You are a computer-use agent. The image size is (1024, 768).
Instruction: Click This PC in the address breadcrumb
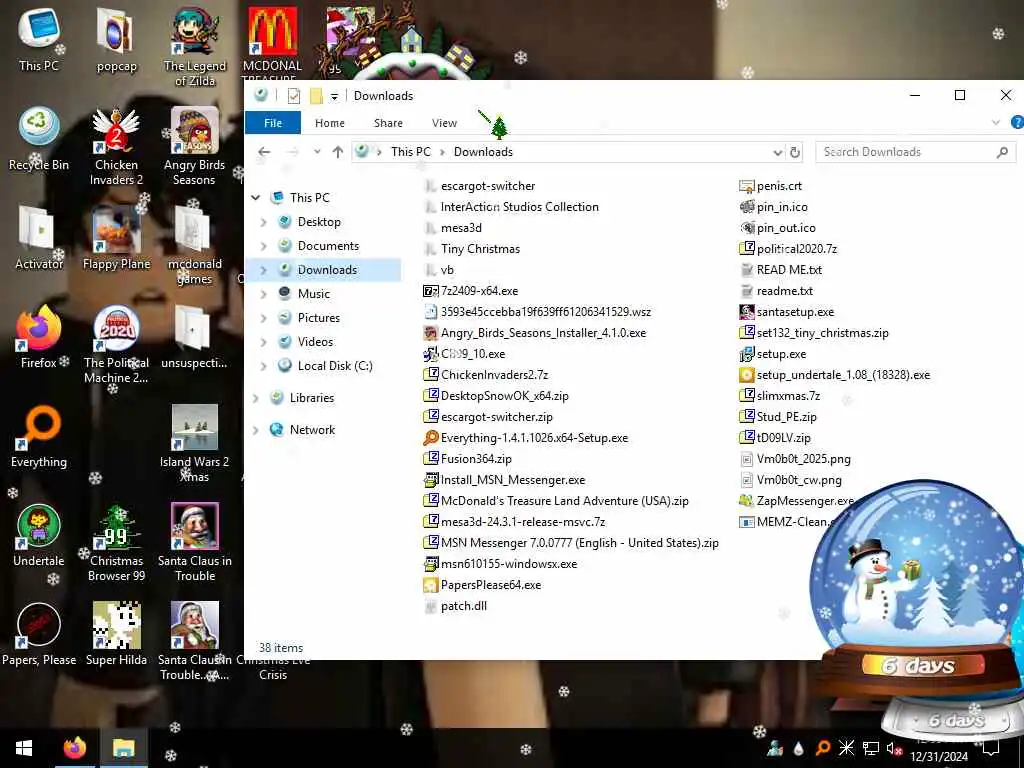click(411, 152)
